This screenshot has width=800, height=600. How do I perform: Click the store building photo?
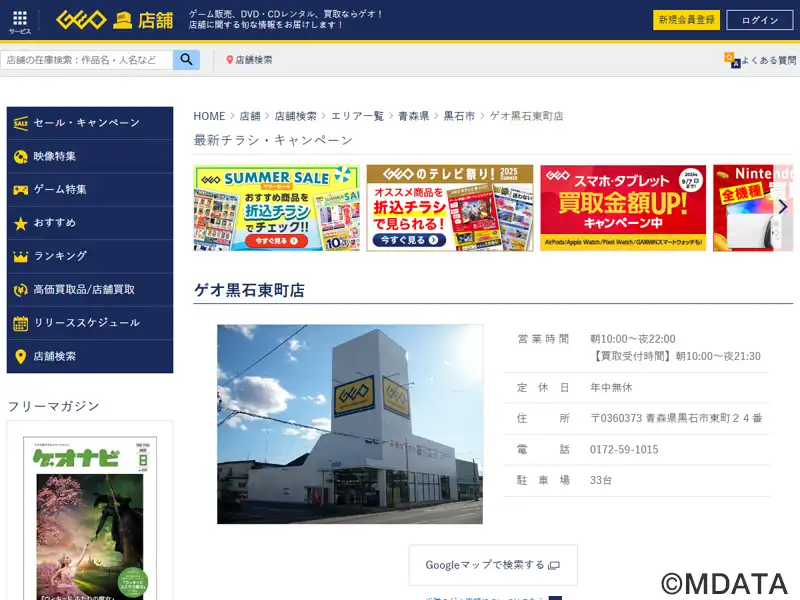click(350, 424)
